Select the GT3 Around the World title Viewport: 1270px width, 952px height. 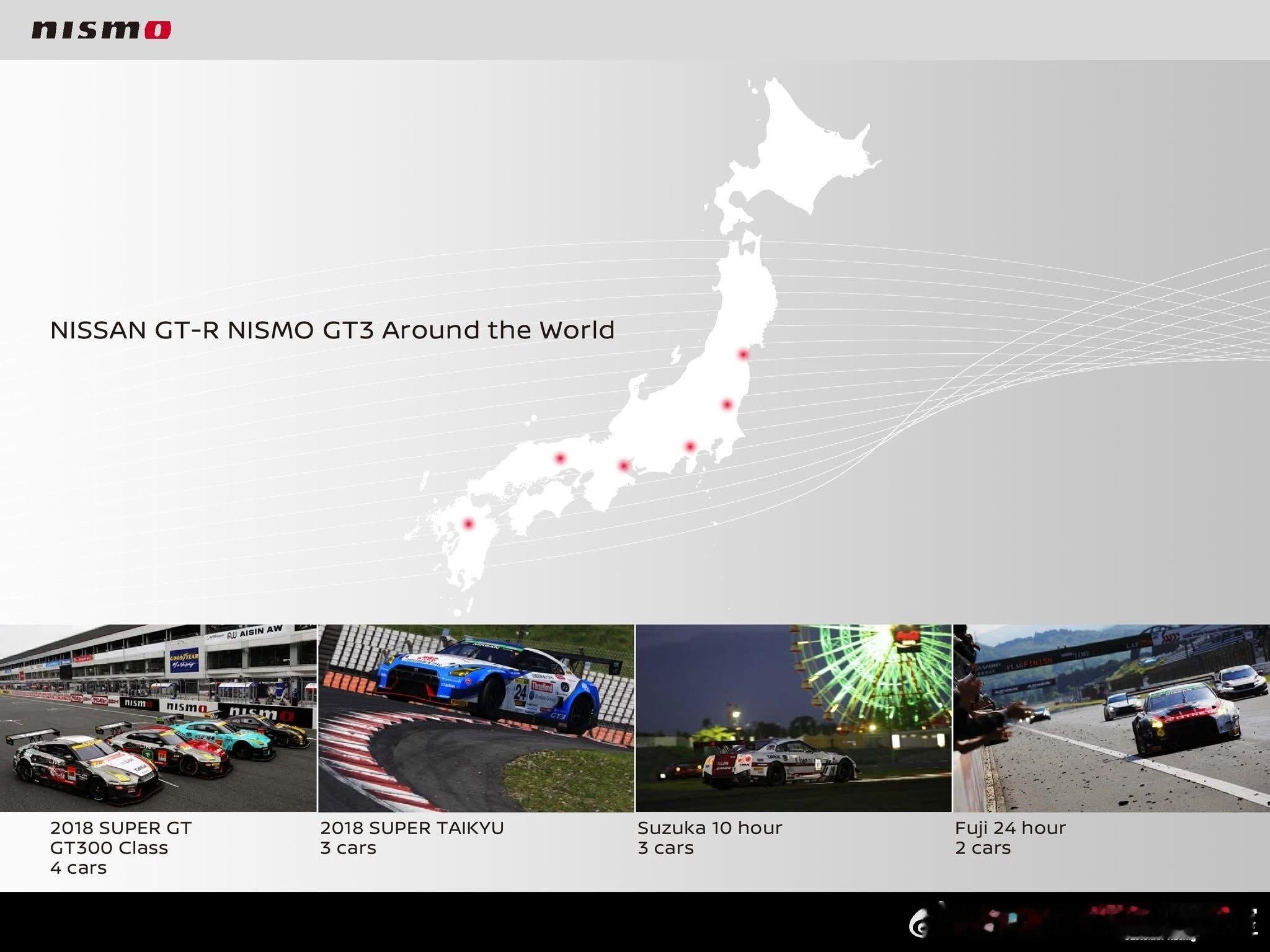click(x=332, y=330)
